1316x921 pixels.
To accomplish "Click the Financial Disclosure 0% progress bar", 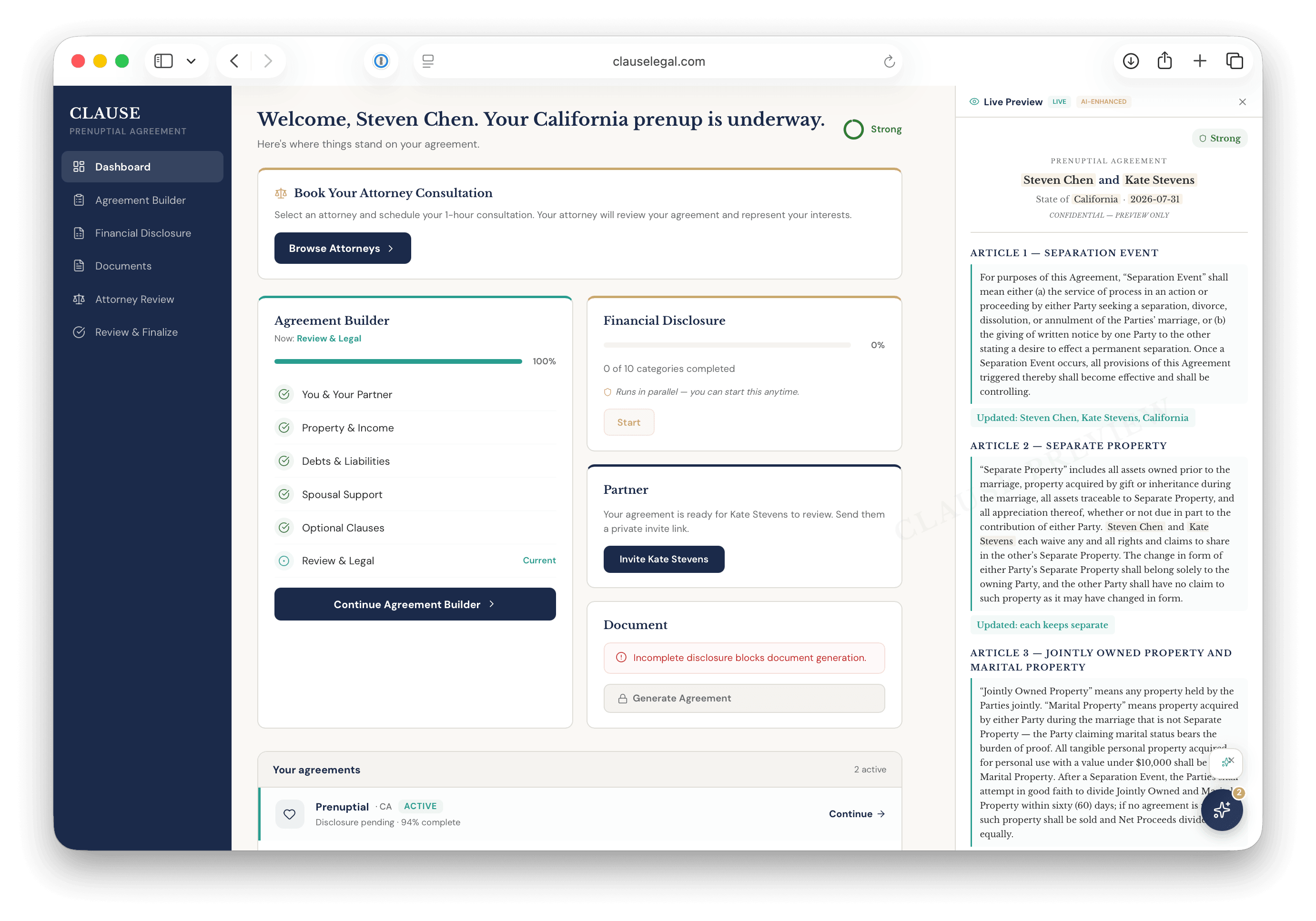I will coord(727,345).
